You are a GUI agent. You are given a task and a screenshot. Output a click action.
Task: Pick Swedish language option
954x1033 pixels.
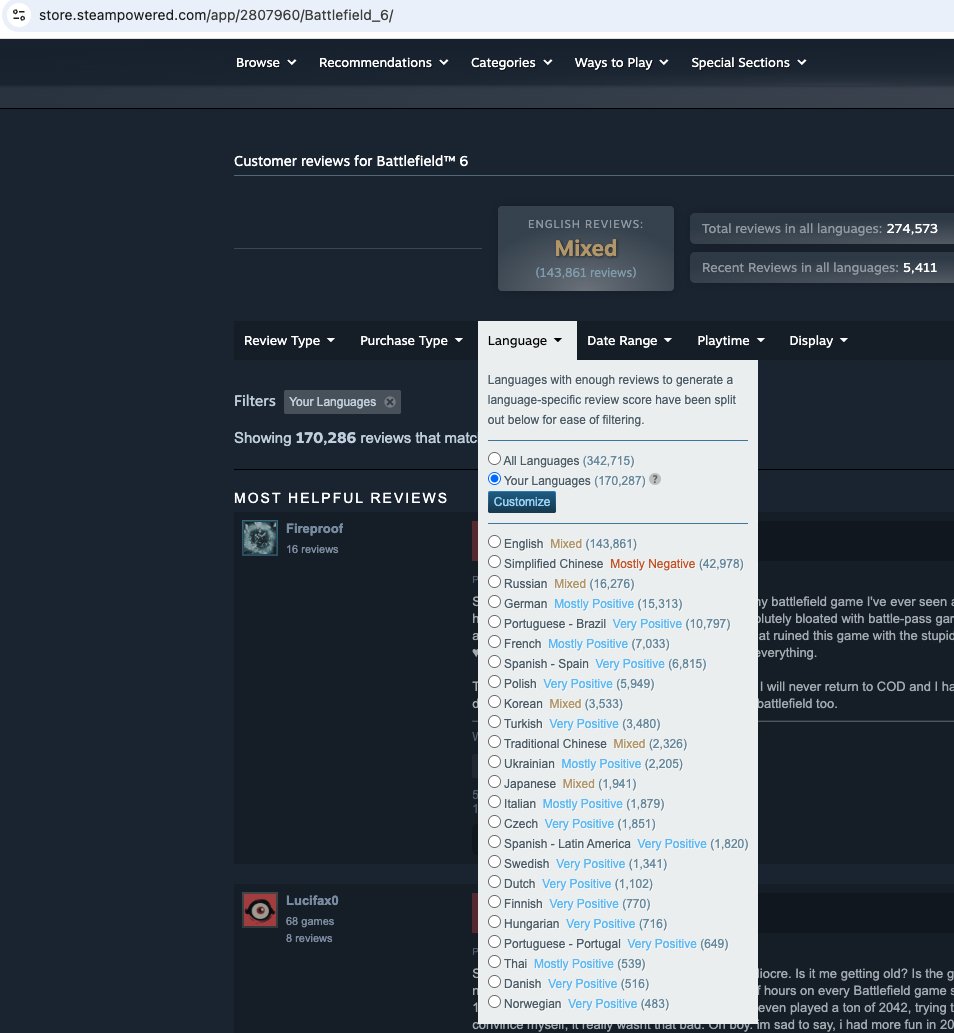pos(494,862)
